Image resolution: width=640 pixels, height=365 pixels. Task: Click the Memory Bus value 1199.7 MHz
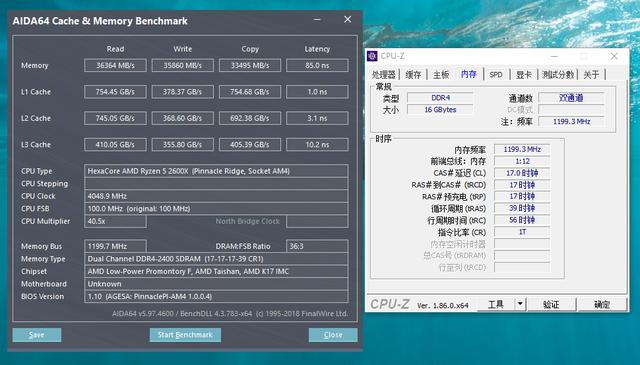pos(115,246)
